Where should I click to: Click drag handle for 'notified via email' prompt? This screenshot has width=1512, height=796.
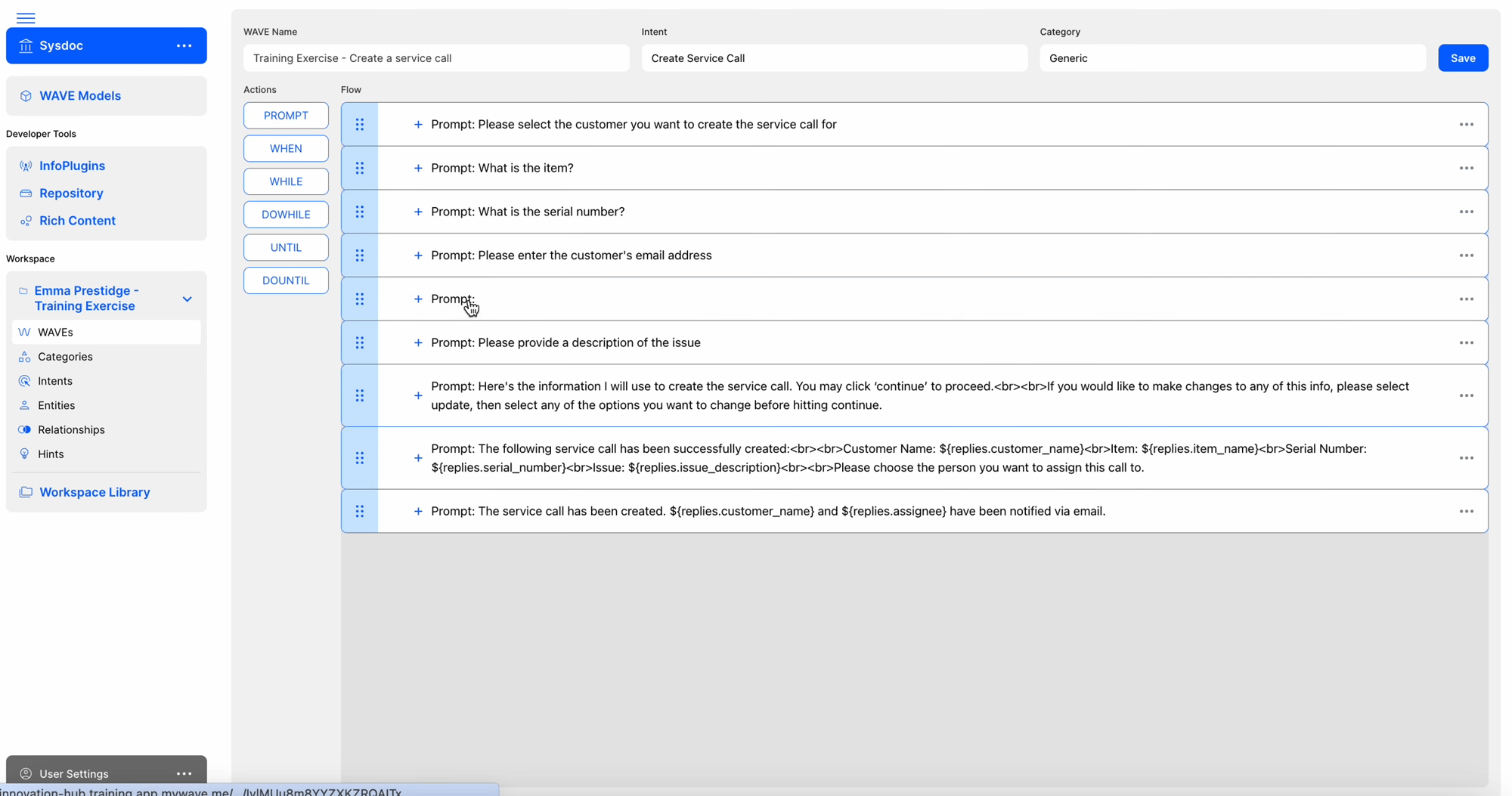coord(360,511)
